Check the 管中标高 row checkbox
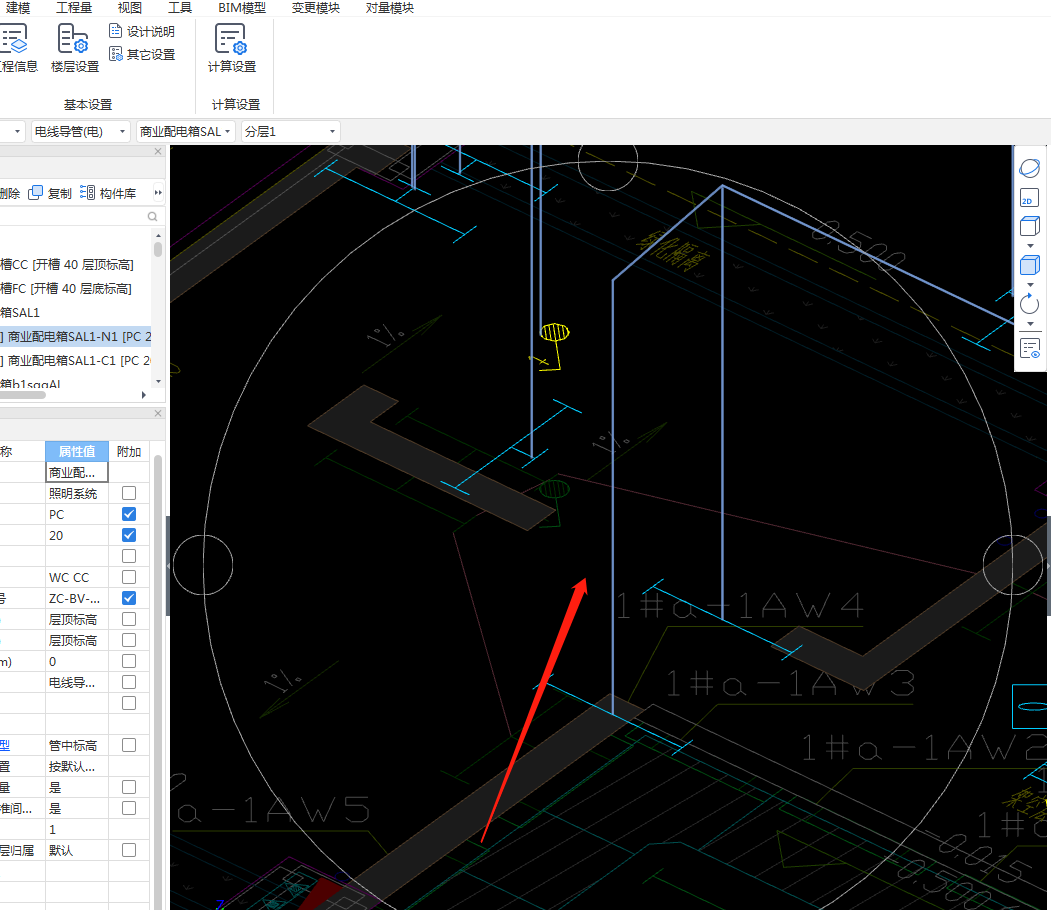The width and height of the screenshot is (1051, 910). coord(129,745)
